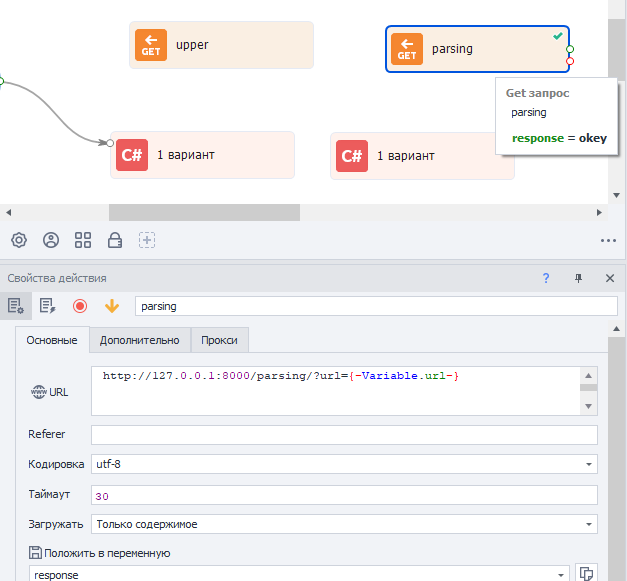Pin the action properties panel

[x=578, y=278]
